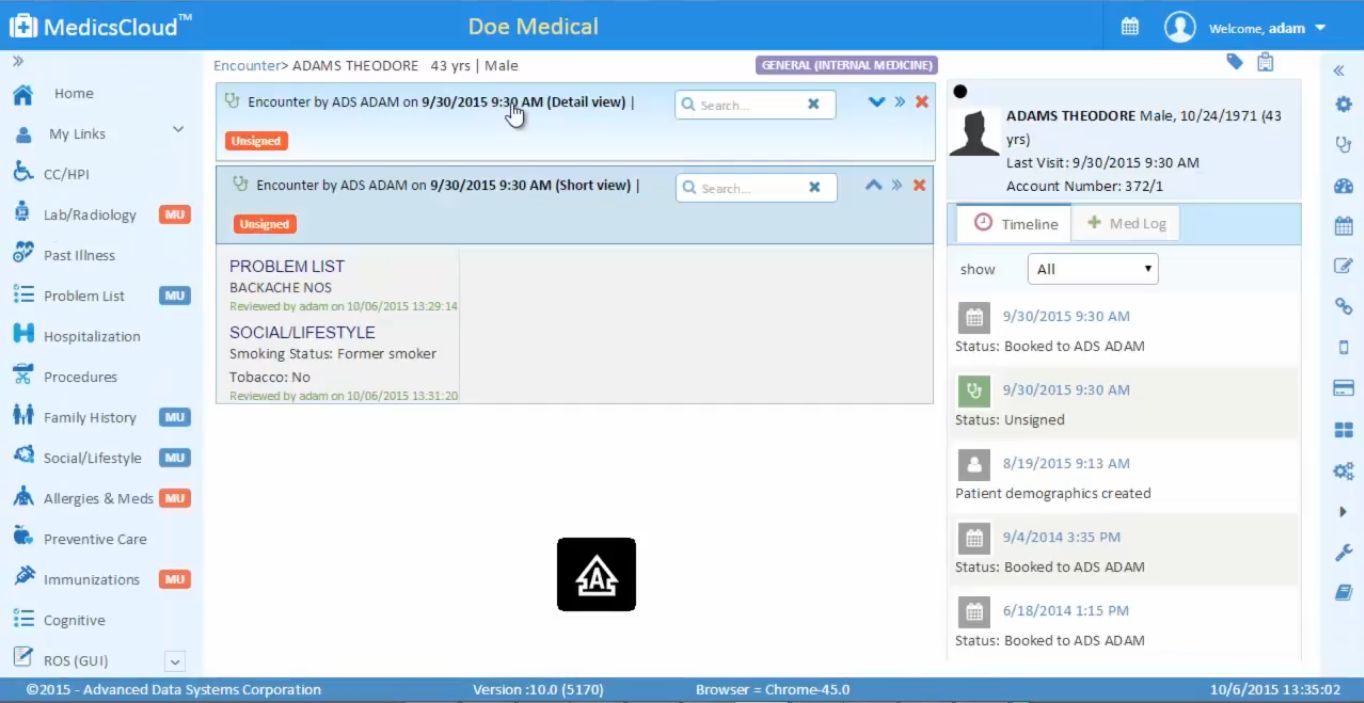Click the Allergies & Meds icon
Screen dimensions: 1364x703
pyautogui.click(x=23, y=496)
